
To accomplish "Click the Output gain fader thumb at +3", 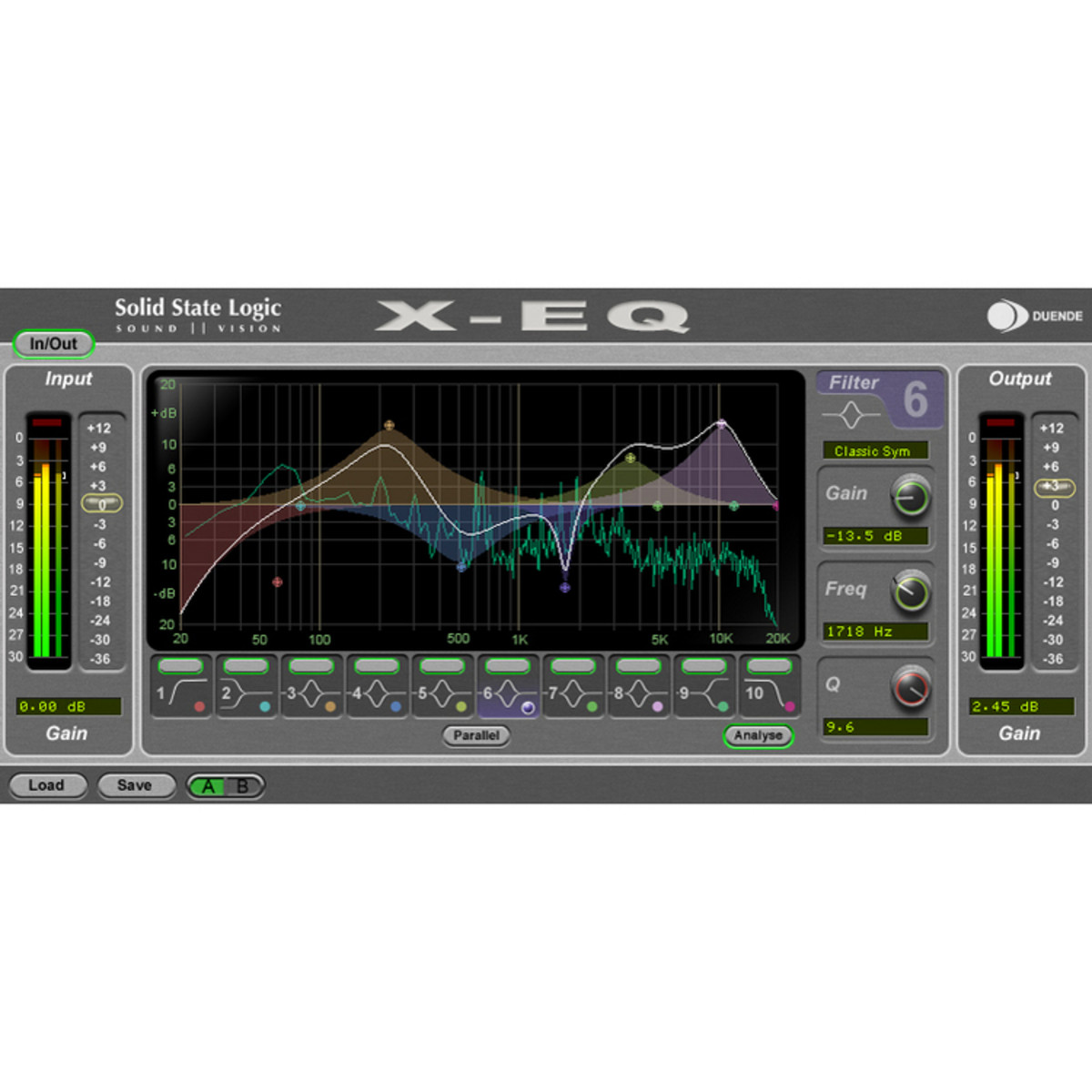I will tap(1054, 487).
